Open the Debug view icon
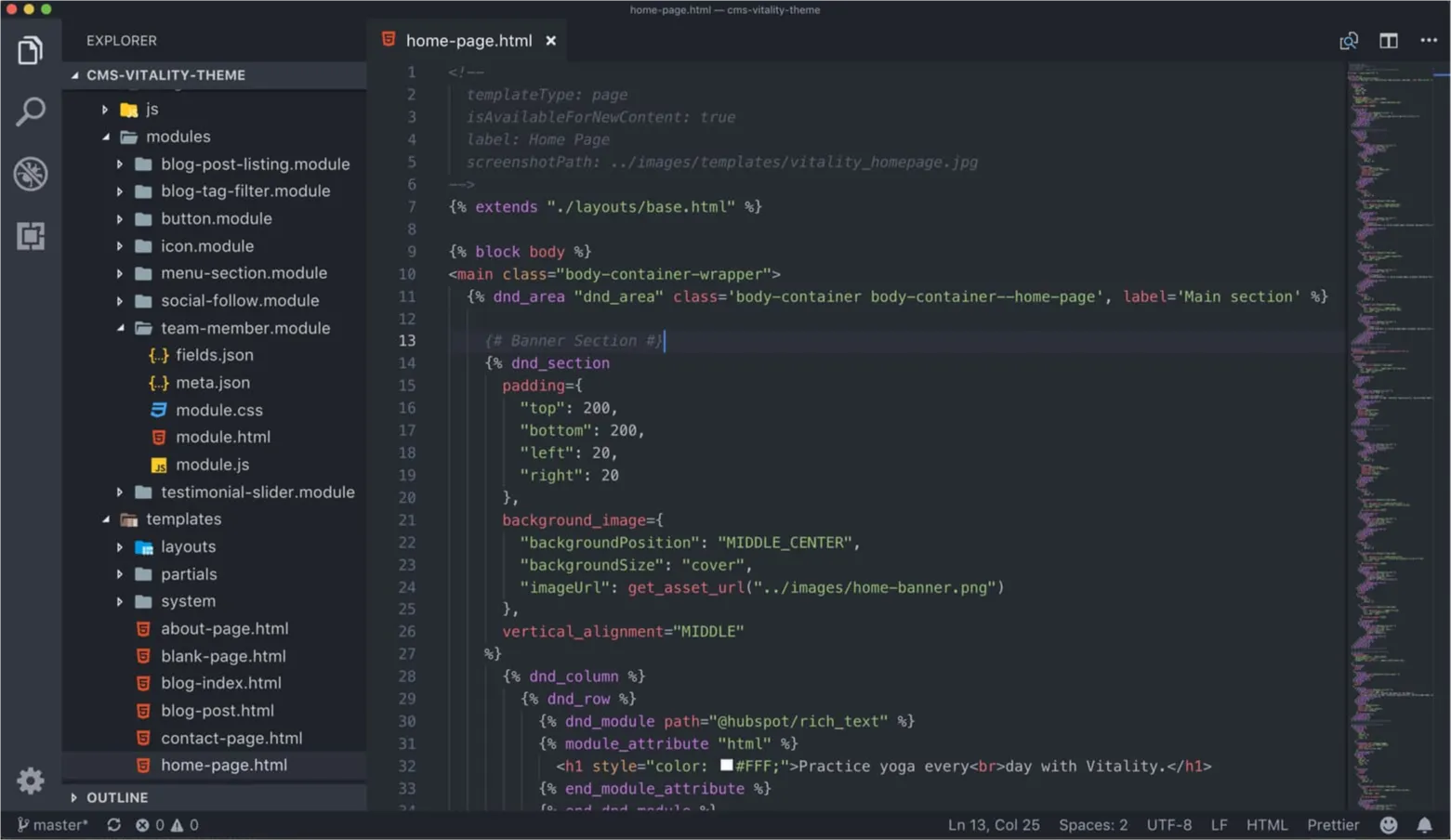Viewport: 1451px width, 840px height. (x=30, y=174)
